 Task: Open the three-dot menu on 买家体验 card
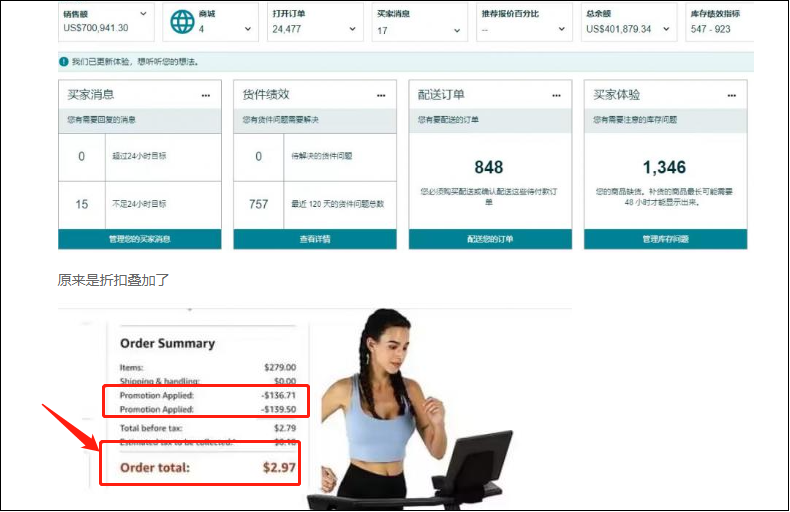[x=731, y=95]
